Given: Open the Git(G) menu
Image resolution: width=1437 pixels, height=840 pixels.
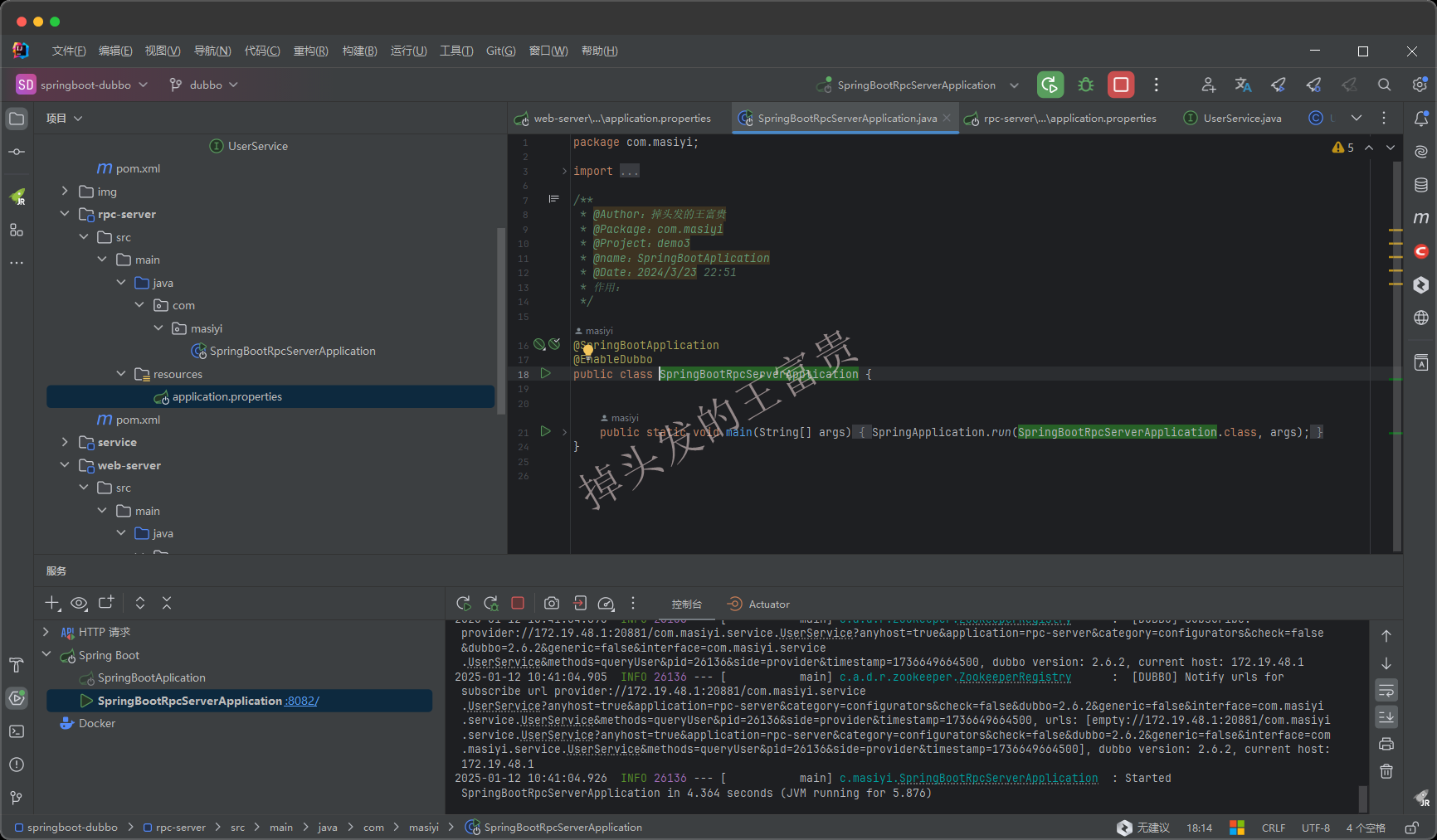Looking at the screenshot, I should pyautogui.click(x=501, y=51).
